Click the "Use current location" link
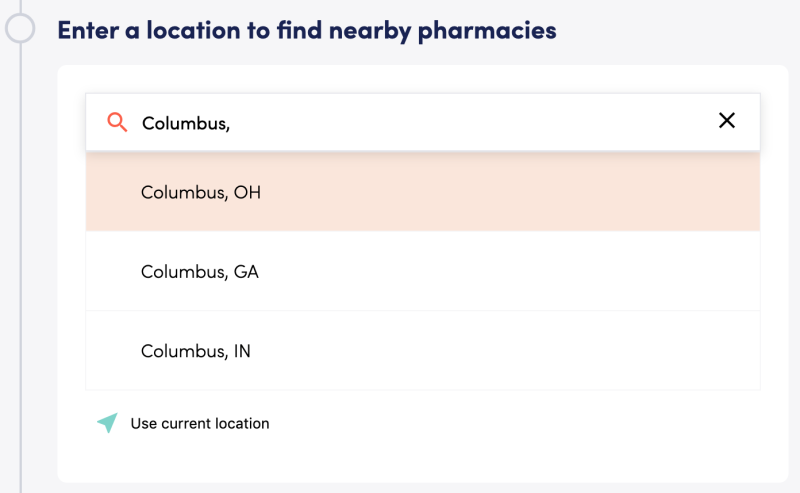800x493 pixels. pos(200,423)
